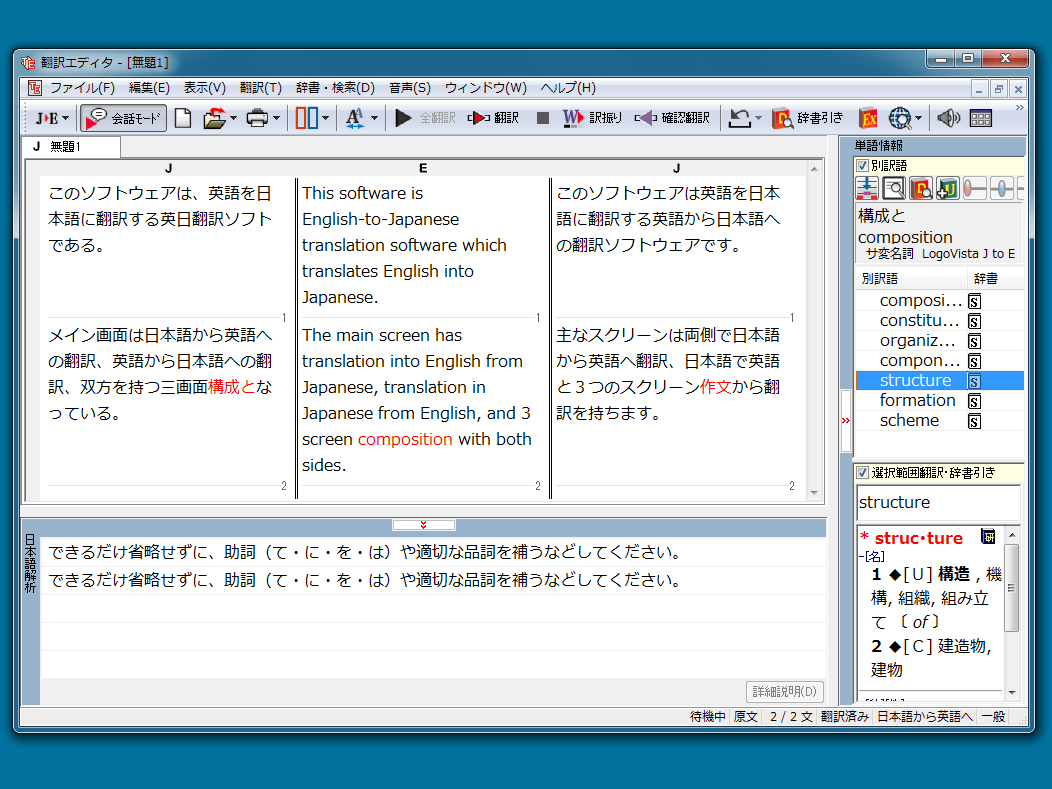Open the dropdown arrow beside undo icon
The image size is (1052, 789).
pyautogui.click(x=758, y=118)
